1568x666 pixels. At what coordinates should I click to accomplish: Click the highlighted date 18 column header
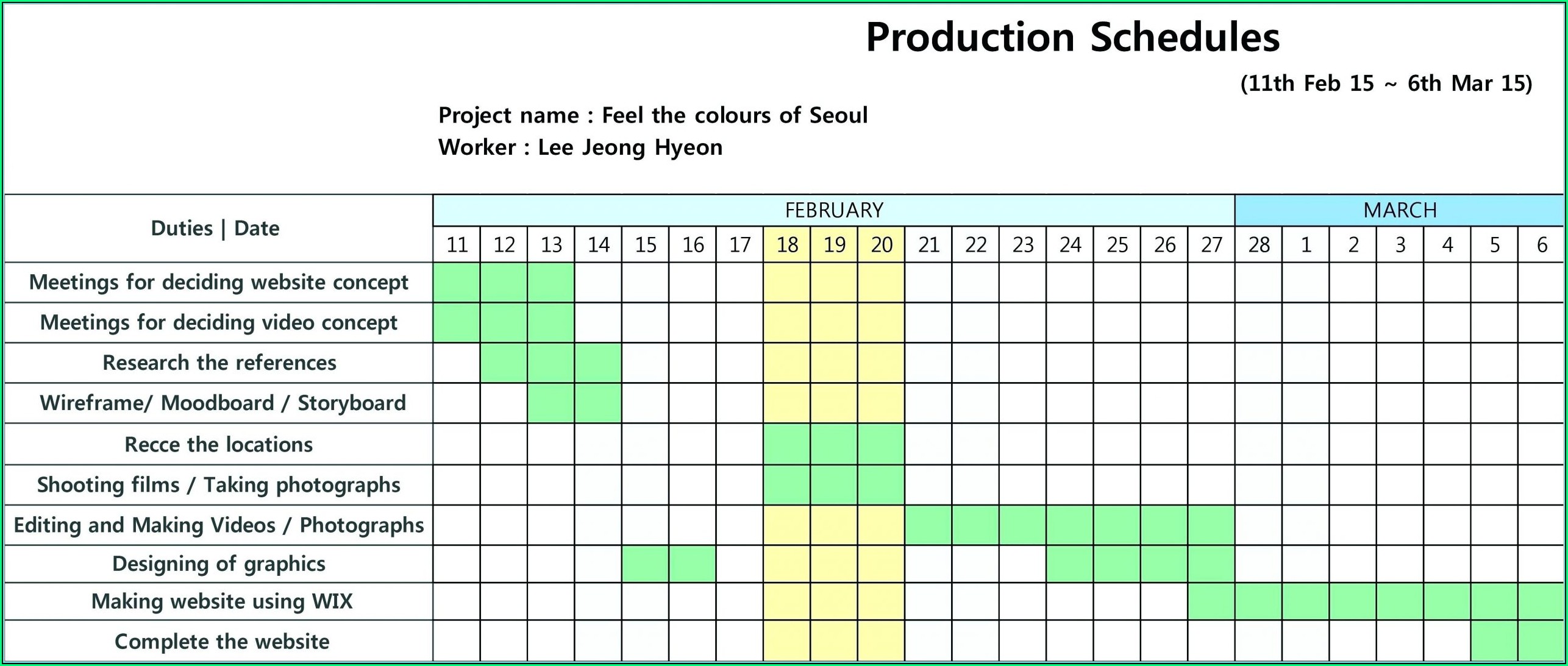click(786, 245)
